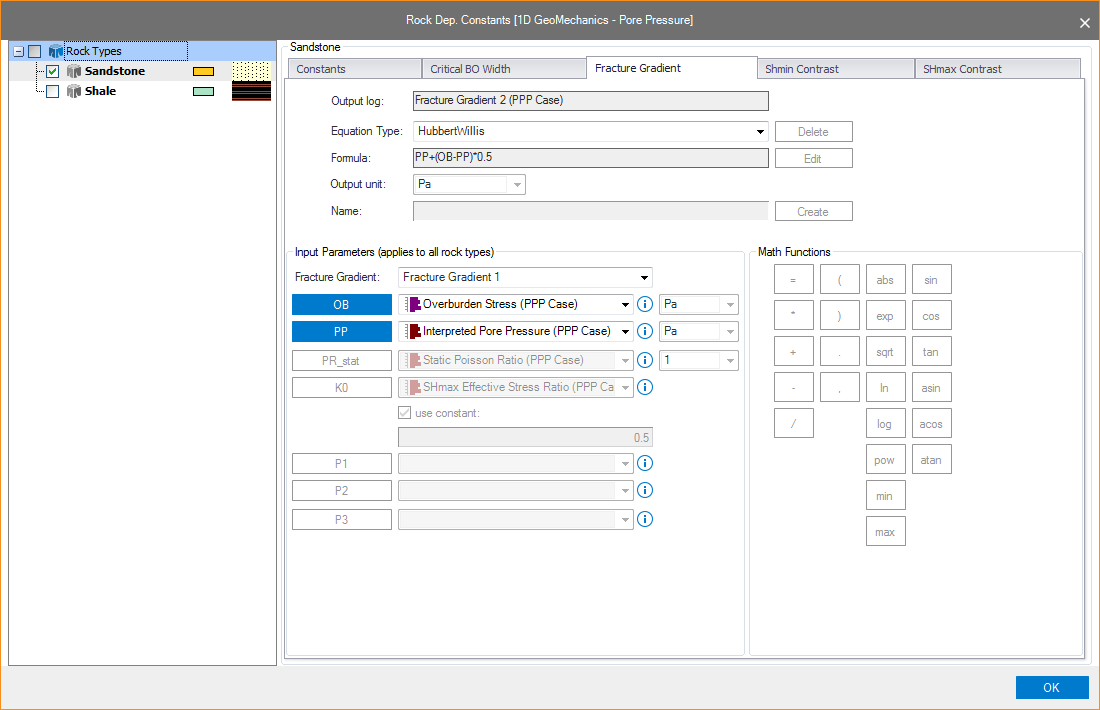Viewport: 1100px width, 710px height.
Task: Click the Shale lithology pattern thumbnail
Action: point(251,91)
